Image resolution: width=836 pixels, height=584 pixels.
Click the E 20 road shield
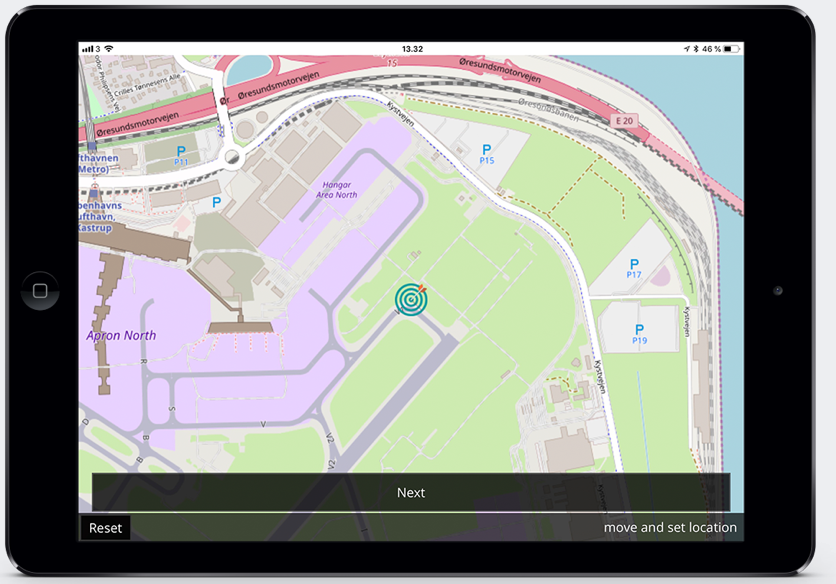click(x=624, y=121)
